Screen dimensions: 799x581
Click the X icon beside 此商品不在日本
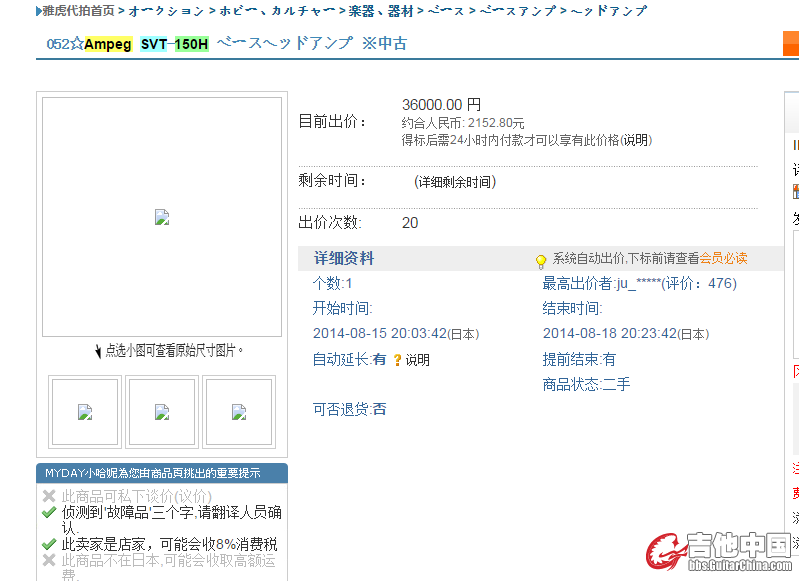coord(49,560)
